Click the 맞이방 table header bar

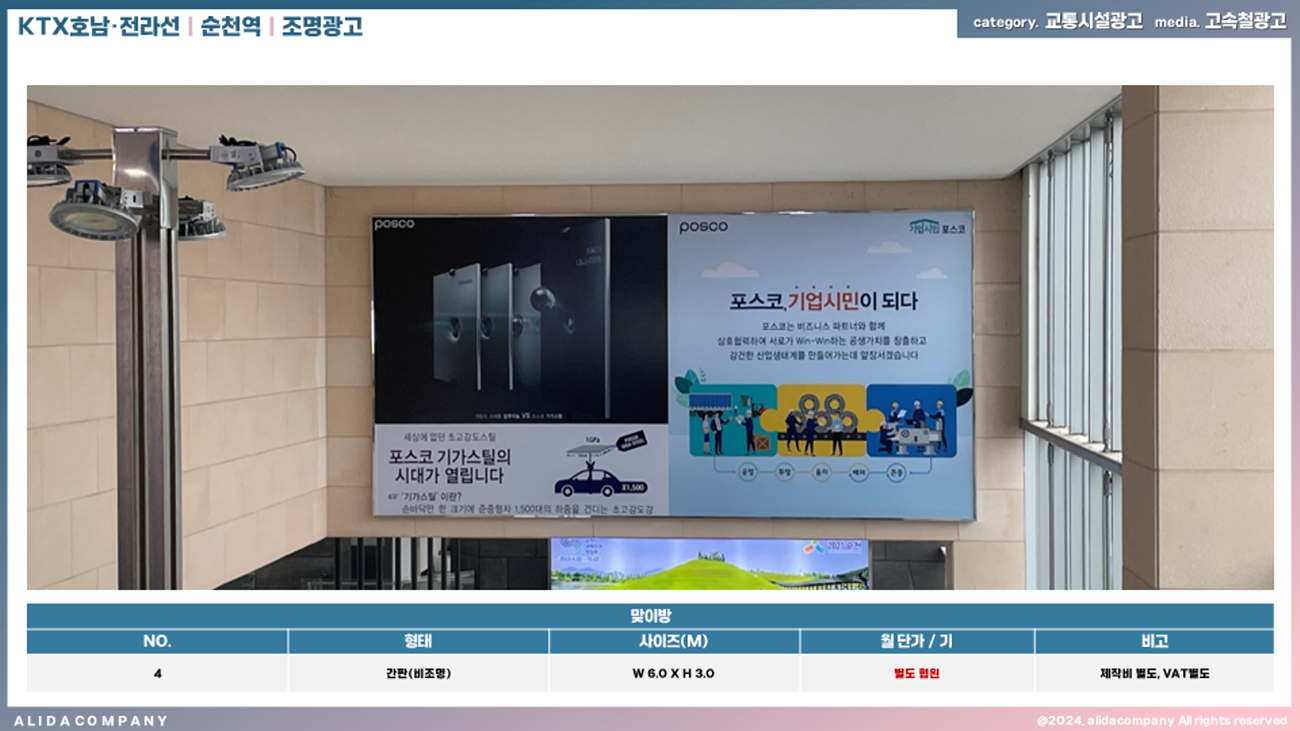point(650,616)
